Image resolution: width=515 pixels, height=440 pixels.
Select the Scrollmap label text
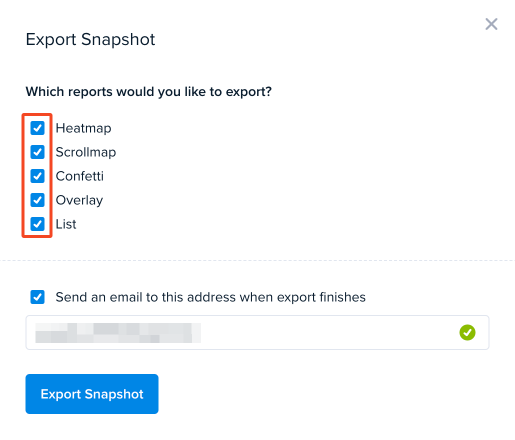[x=86, y=152]
